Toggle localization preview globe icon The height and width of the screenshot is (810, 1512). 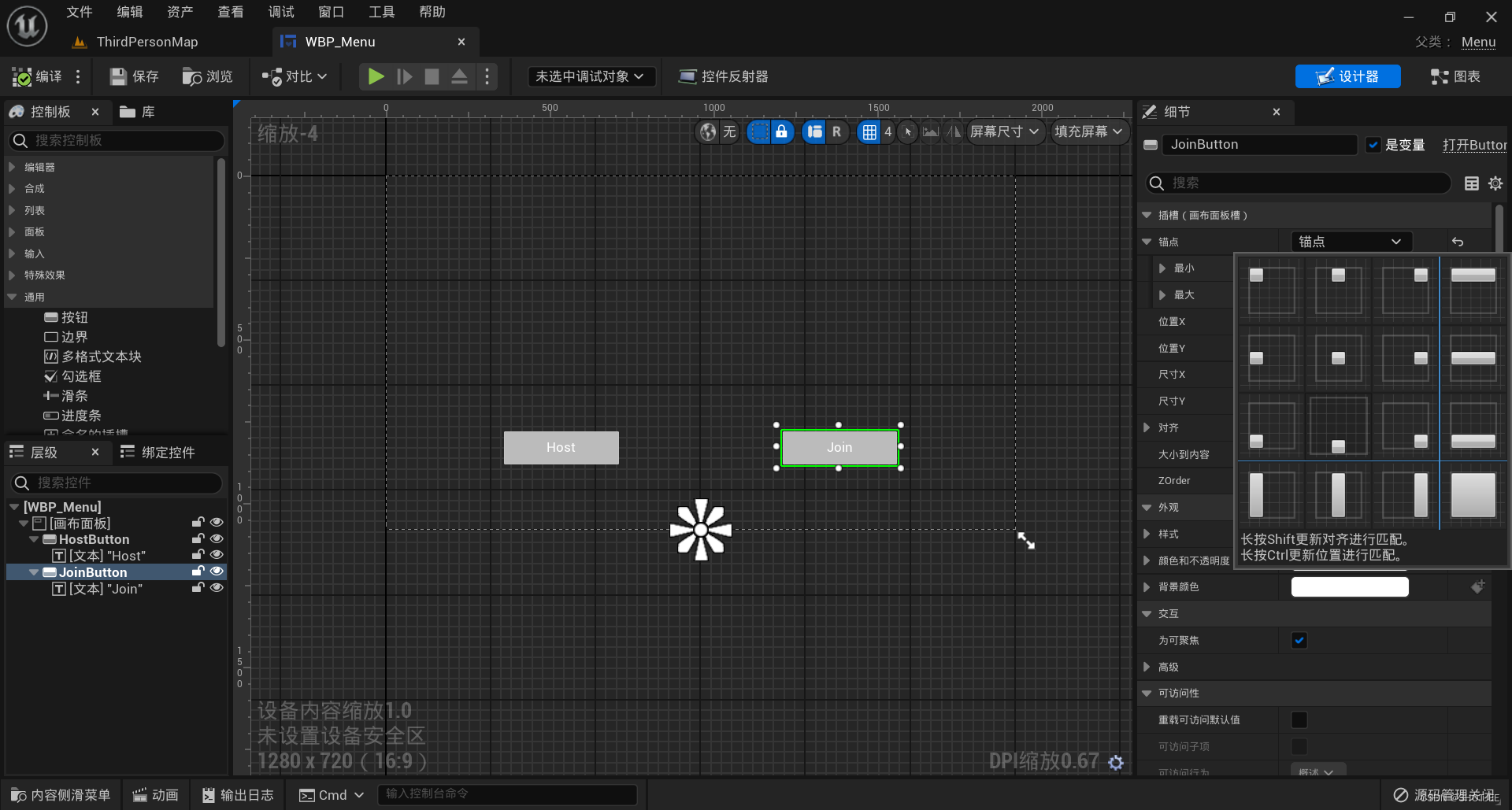click(x=708, y=131)
